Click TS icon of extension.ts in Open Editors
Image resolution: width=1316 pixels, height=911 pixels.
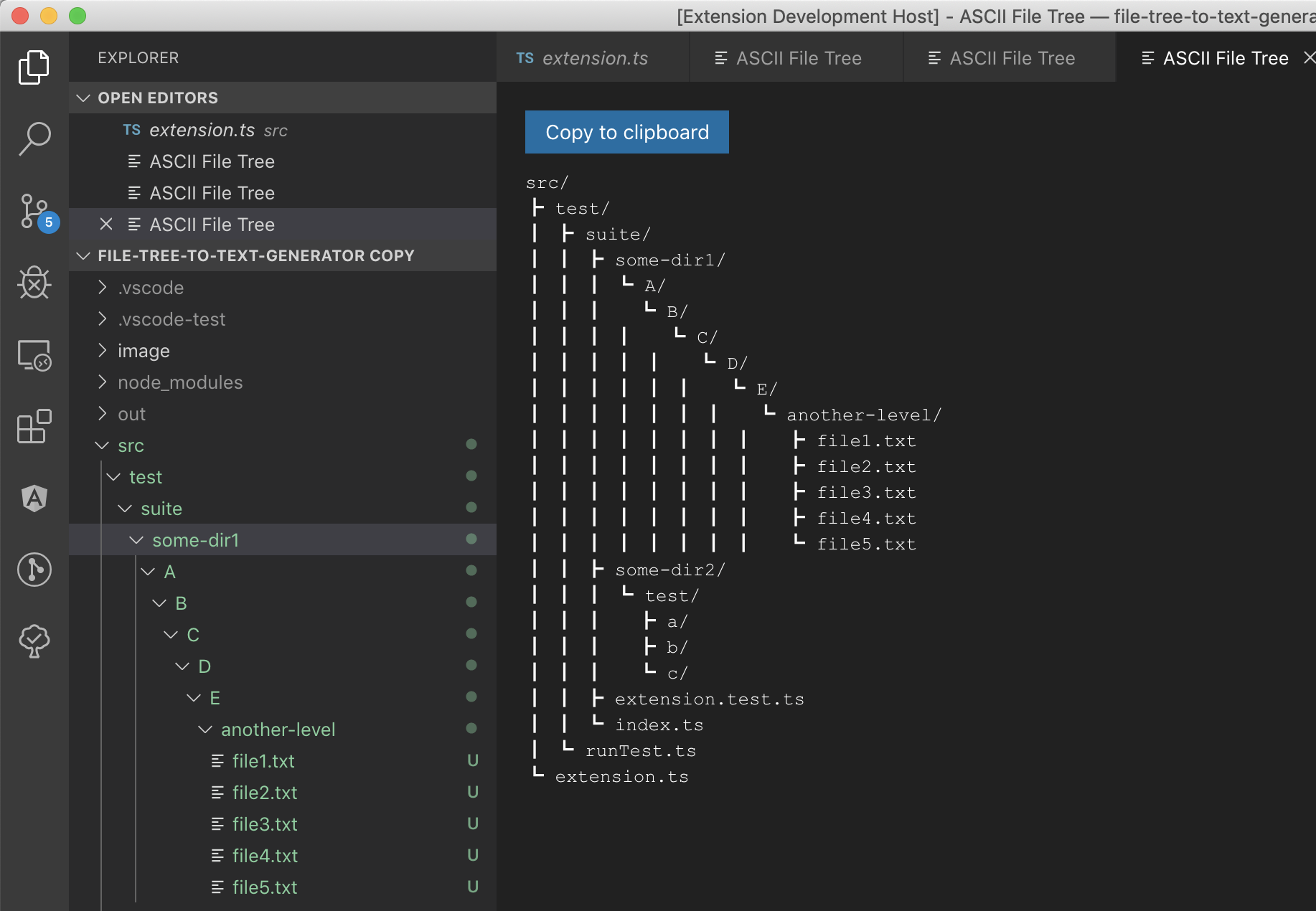pyautogui.click(x=131, y=130)
